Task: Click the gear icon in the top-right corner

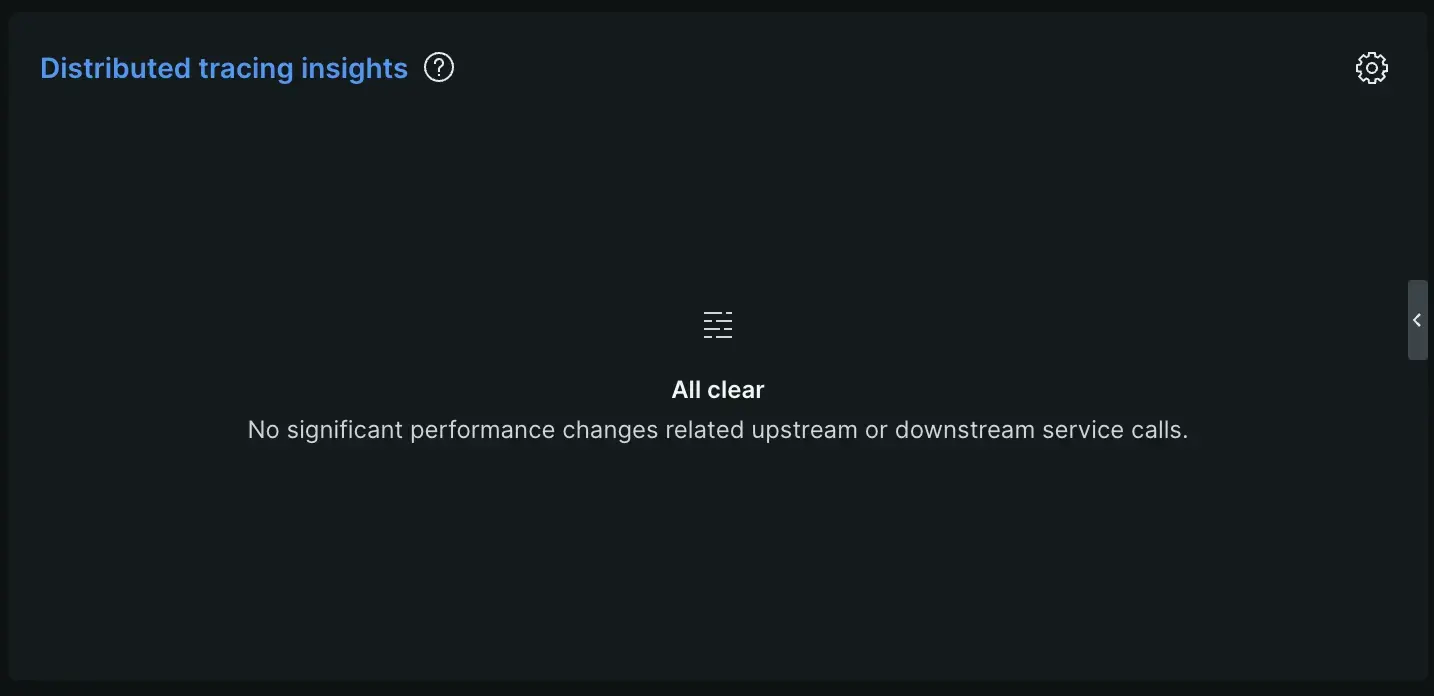Action: coord(1371,67)
